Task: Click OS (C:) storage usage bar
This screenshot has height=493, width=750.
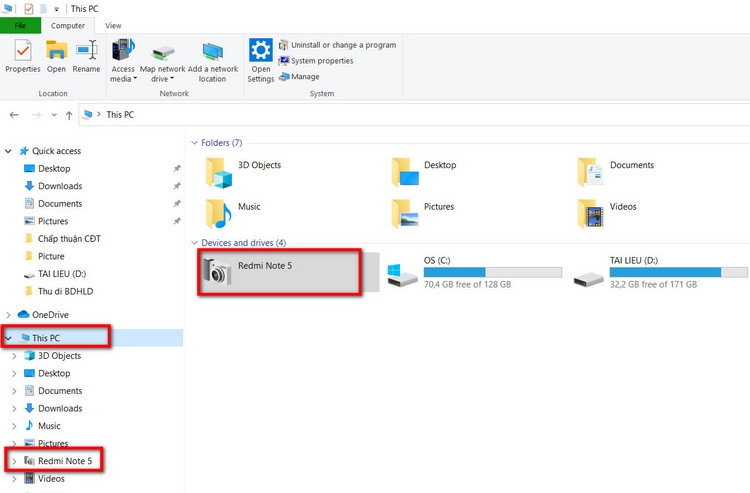Action: pos(493,273)
